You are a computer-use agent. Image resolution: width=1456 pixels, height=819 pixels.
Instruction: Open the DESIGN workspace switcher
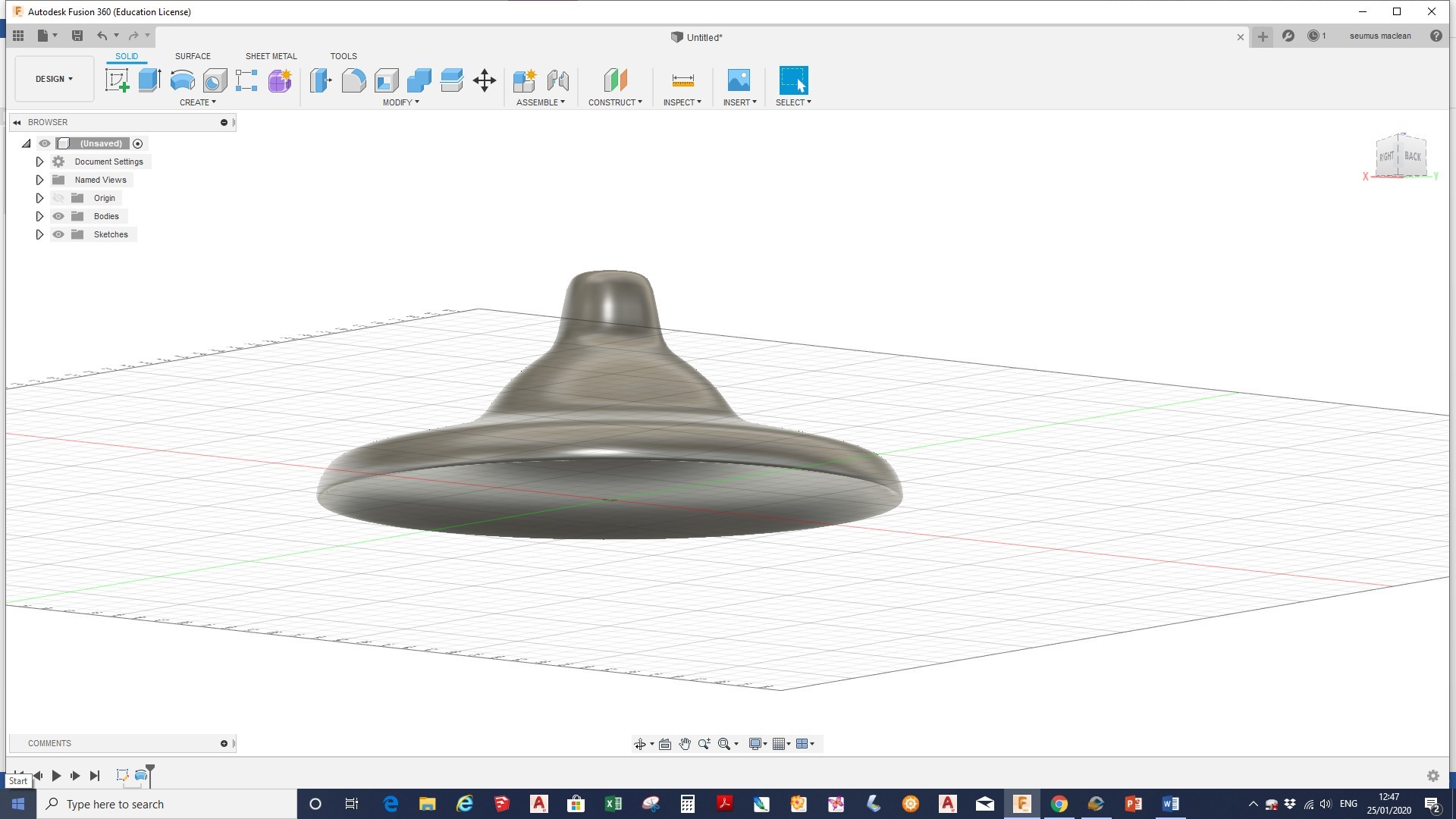pyautogui.click(x=53, y=78)
